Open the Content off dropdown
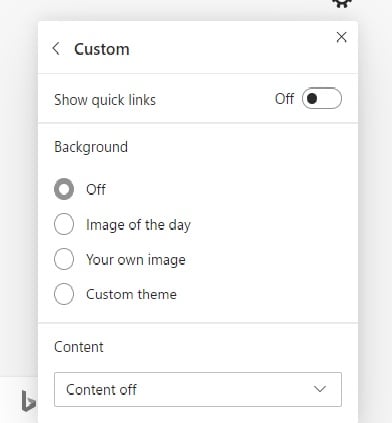The height and width of the screenshot is (423, 392). coord(198,389)
